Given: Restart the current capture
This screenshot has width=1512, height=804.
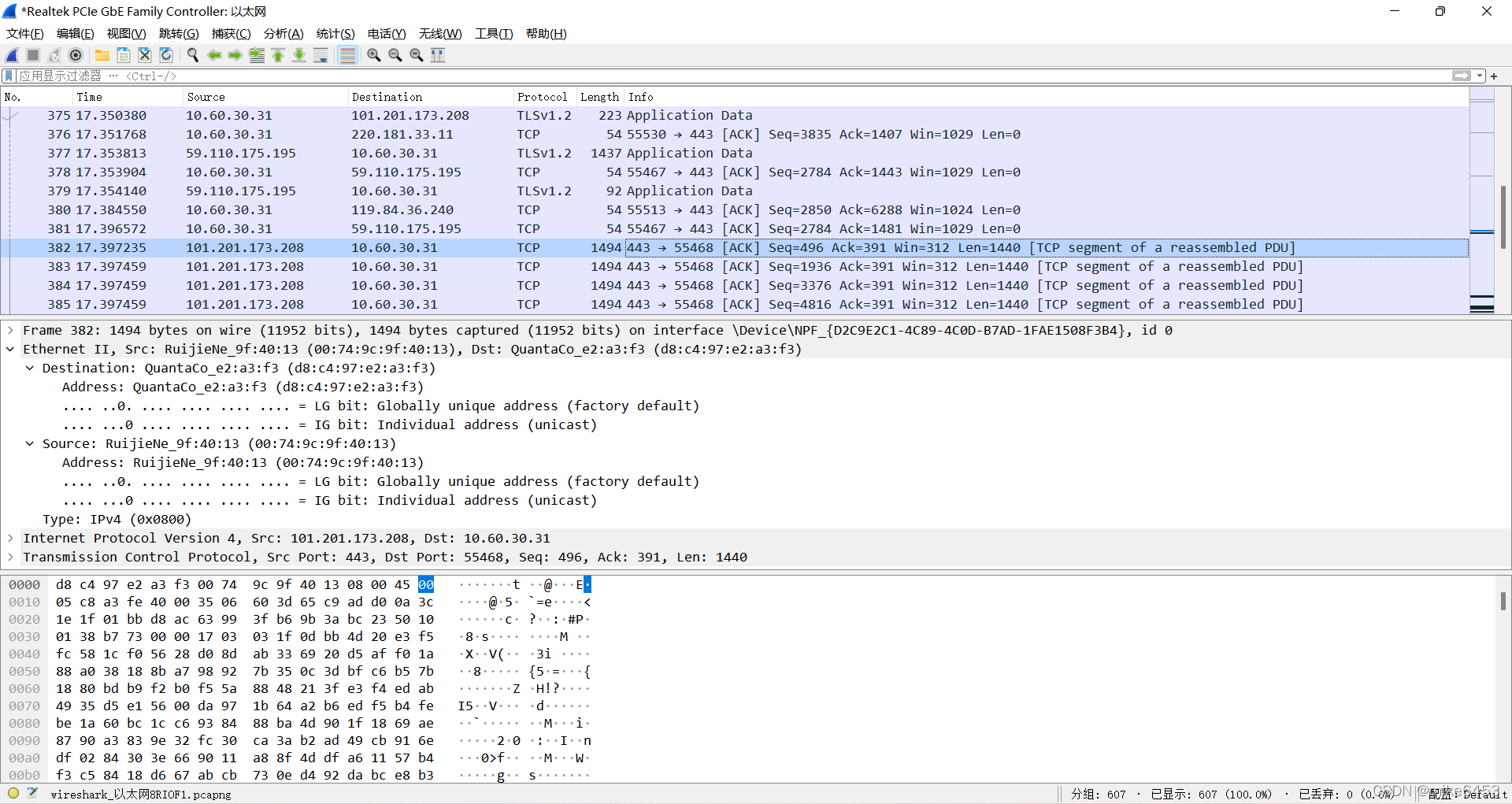Looking at the screenshot, I should 54,55.
